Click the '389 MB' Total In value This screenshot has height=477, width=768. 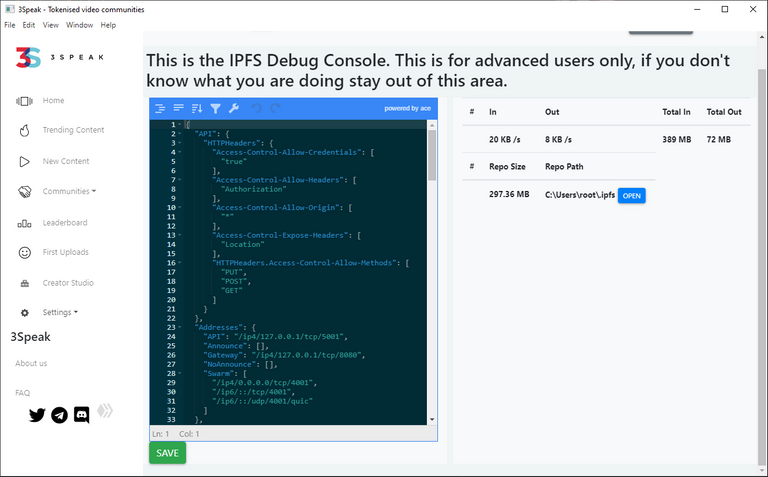pos(677,140)
